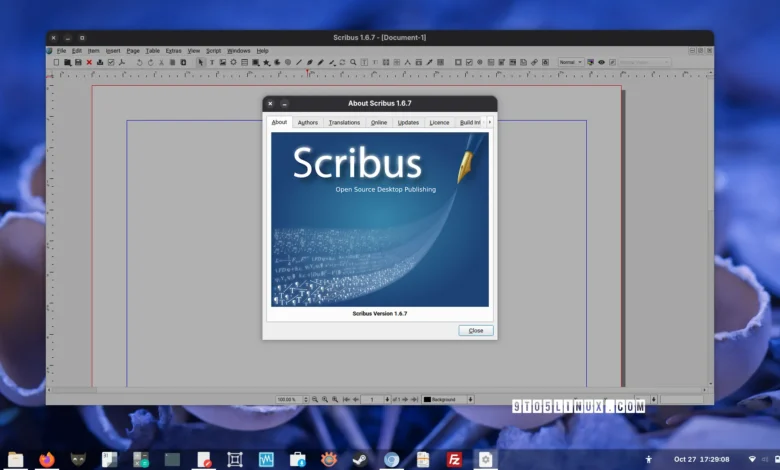
Task: Select the Calligraphic Line tool
Action: [332, 62]
